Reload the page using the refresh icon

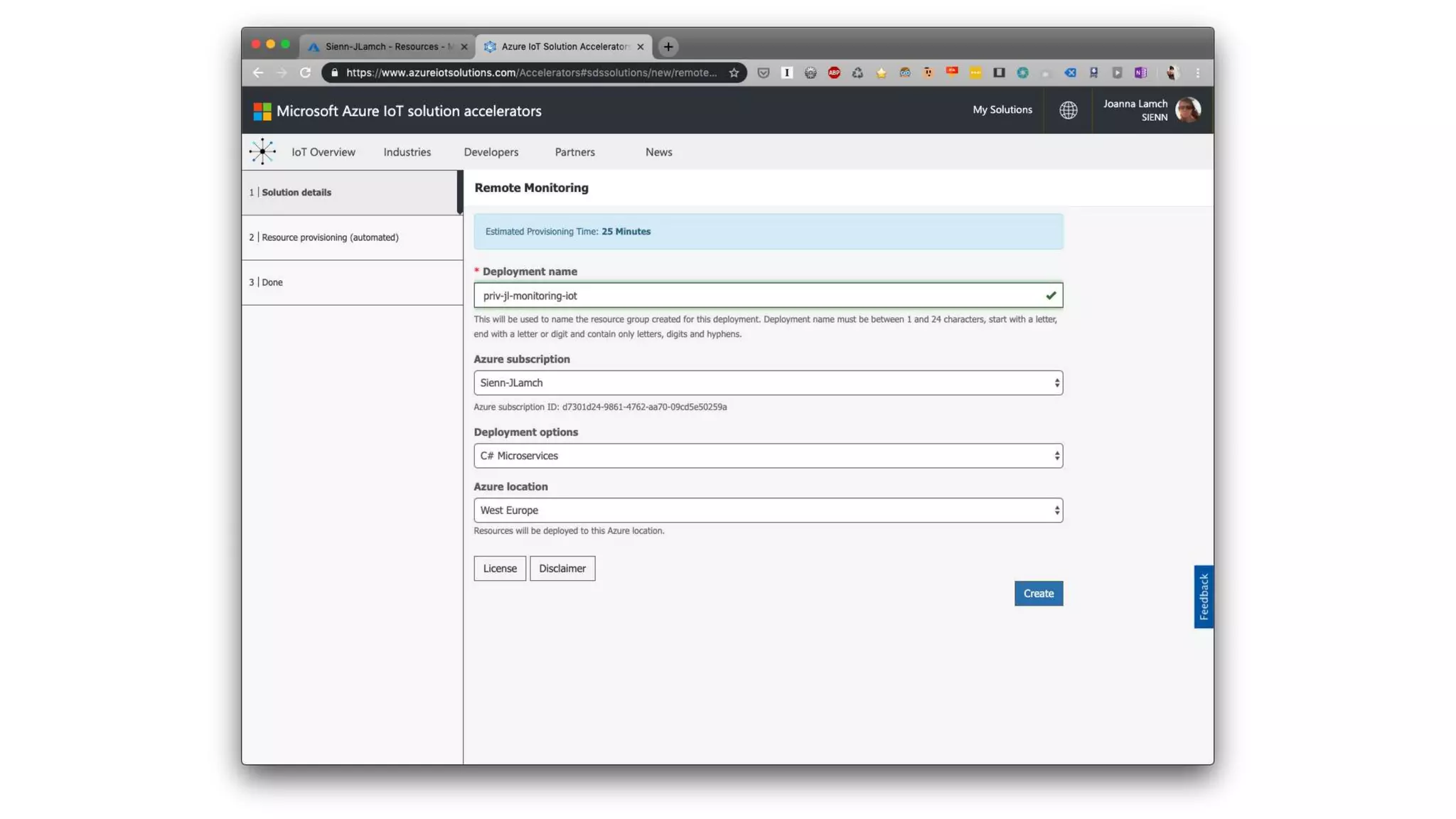pos(305,73)
